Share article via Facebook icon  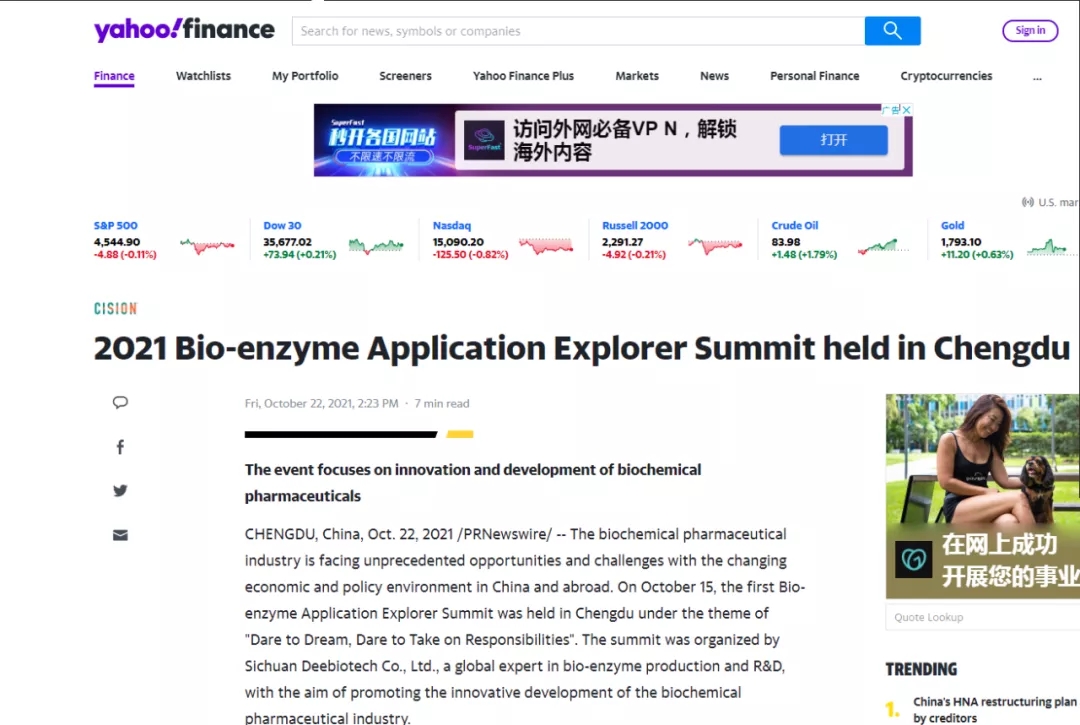tap(120, 447)
